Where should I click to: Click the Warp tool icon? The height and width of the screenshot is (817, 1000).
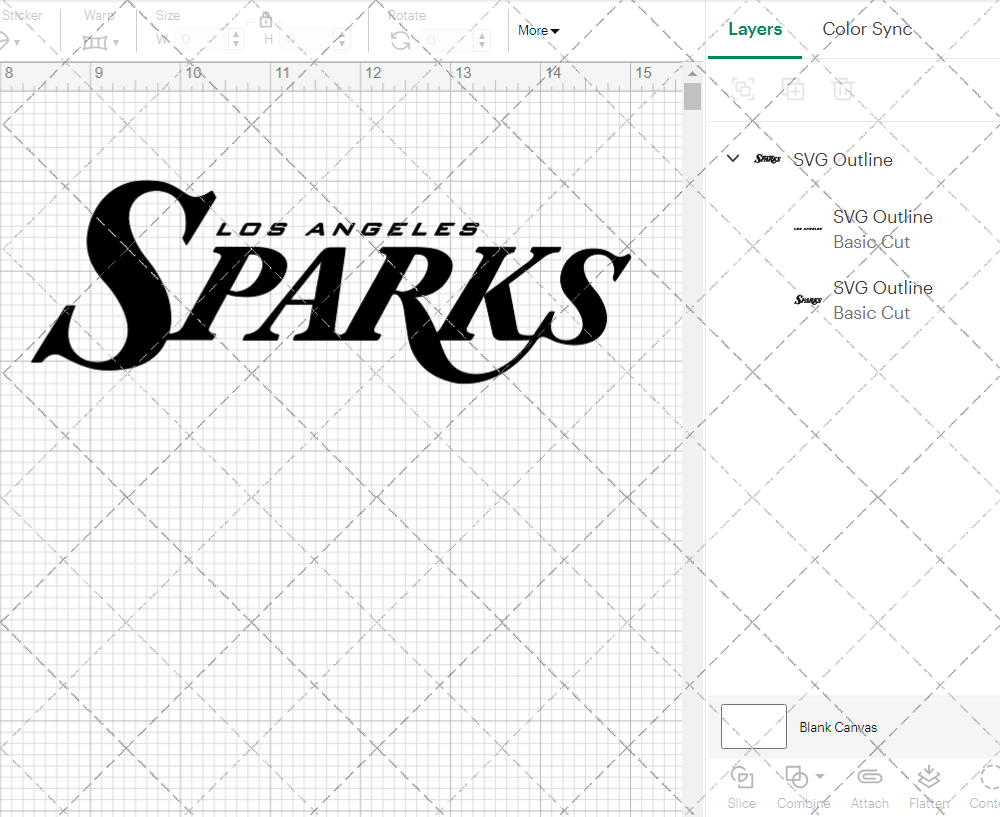point(97,43)
